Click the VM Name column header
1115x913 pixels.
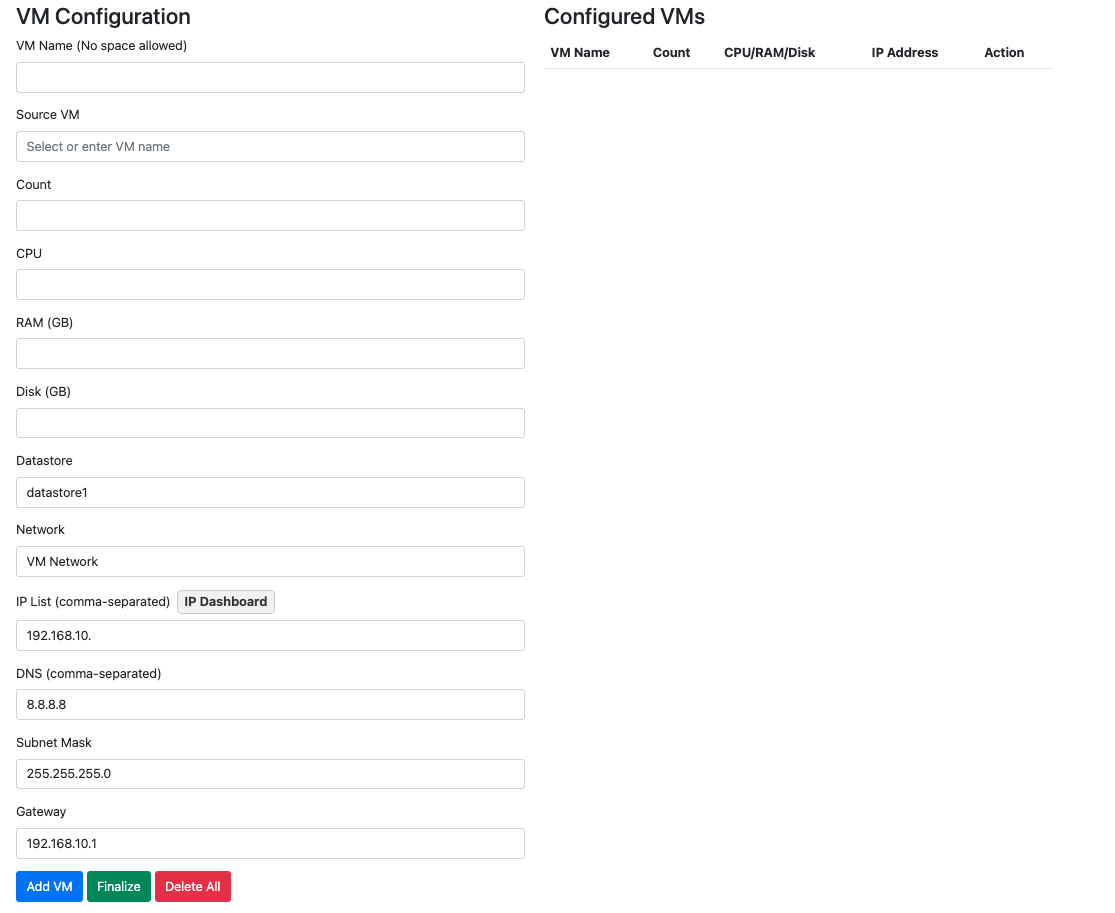coord(580,53)
